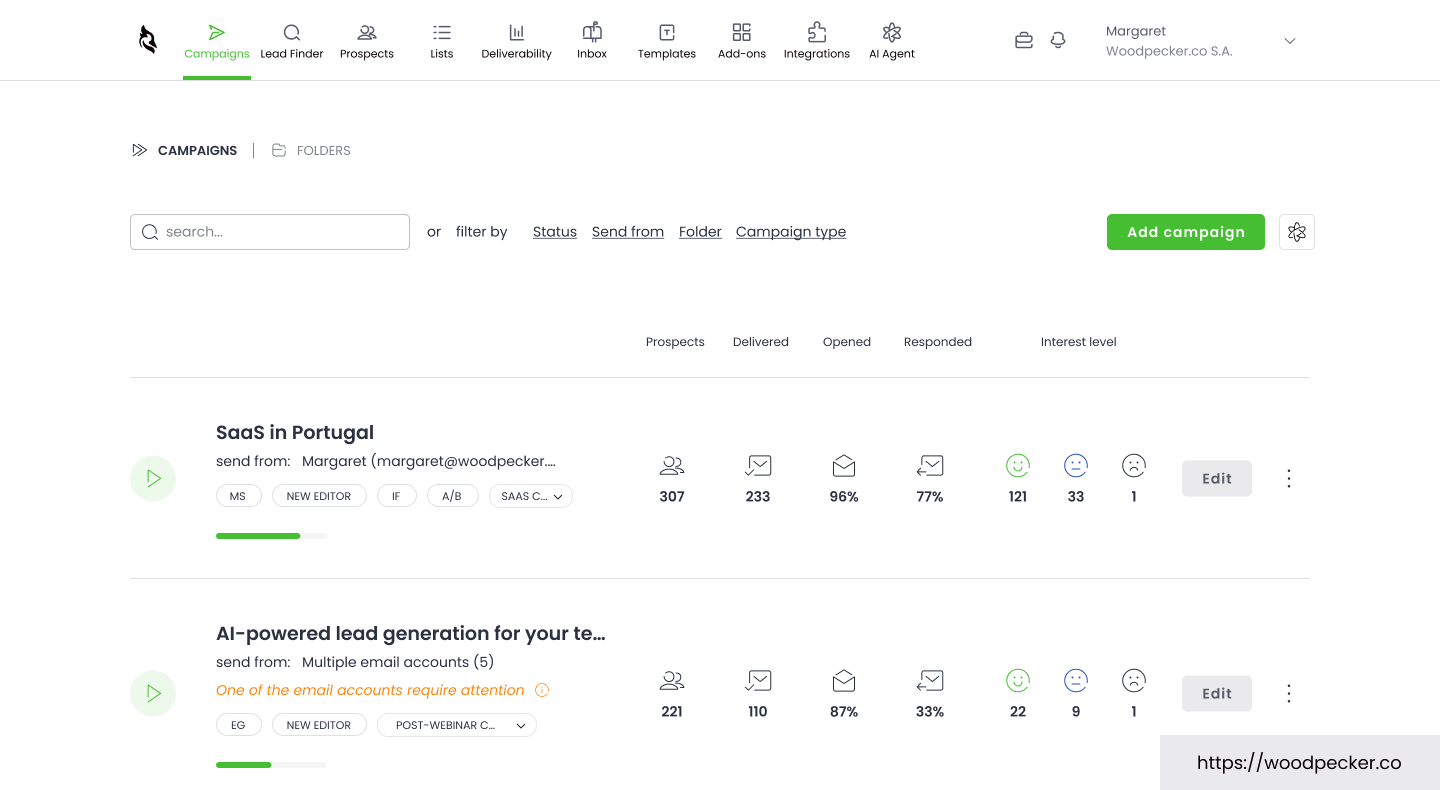Switch to the CAMPAIGNS tab

(185, 150)
